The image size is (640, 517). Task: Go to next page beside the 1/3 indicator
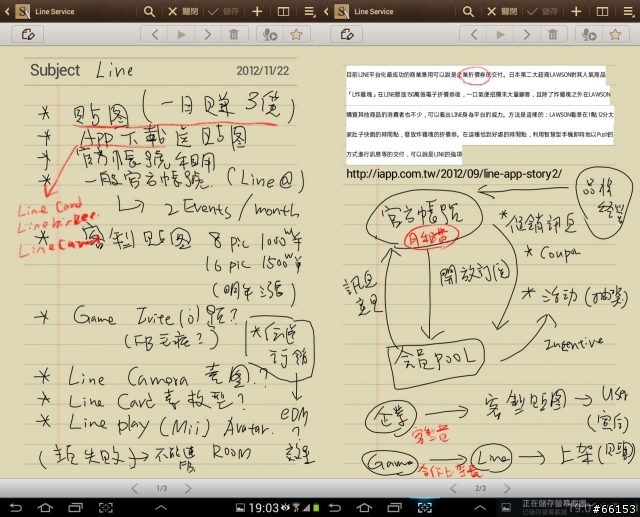coord(188,488)
